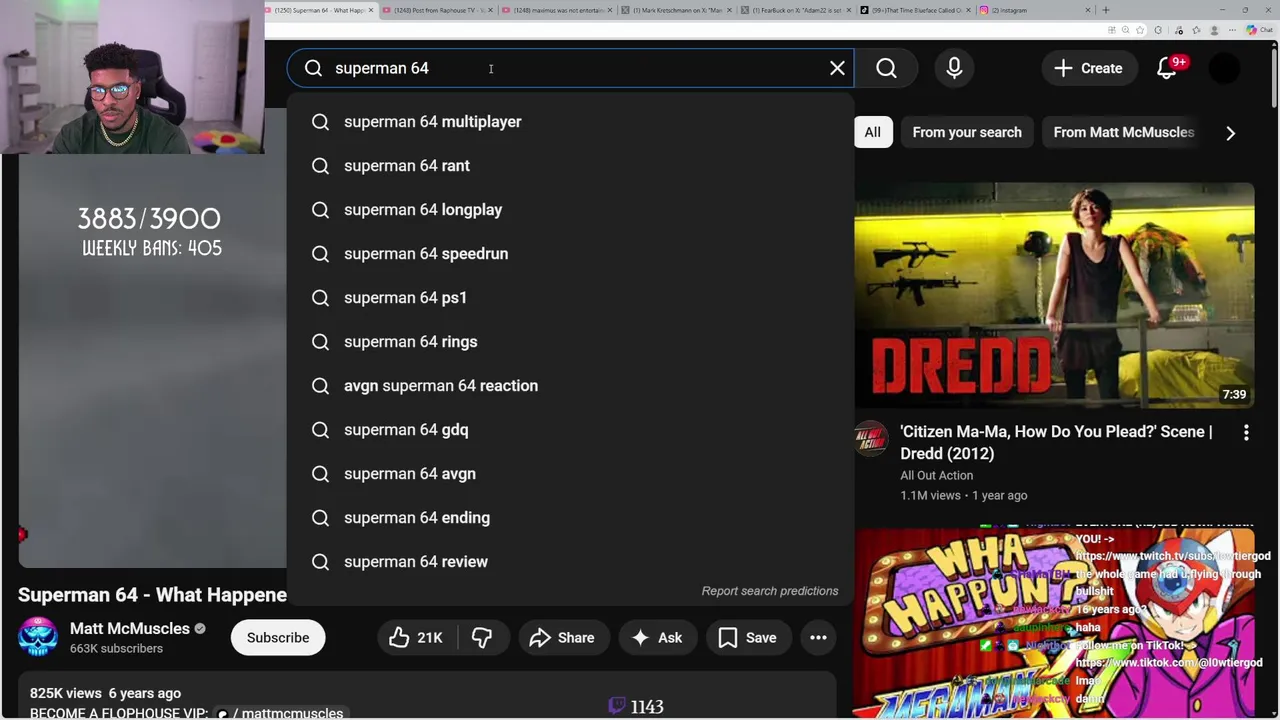The width and height of the screenshot is (1280, 720).
Task: Open the 'Wha Happun' Mega Man thumbnail
Action: (x=1054, y=622)
